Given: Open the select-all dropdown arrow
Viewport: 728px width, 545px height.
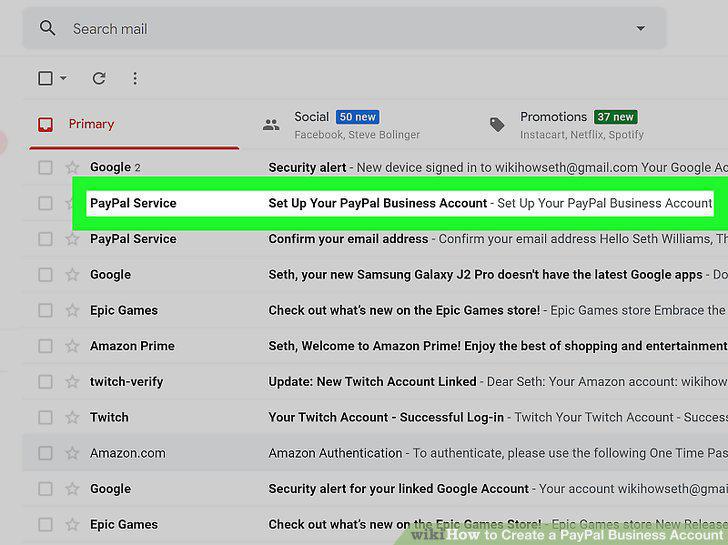Looking at the screenshot, I should click(63, 78).
